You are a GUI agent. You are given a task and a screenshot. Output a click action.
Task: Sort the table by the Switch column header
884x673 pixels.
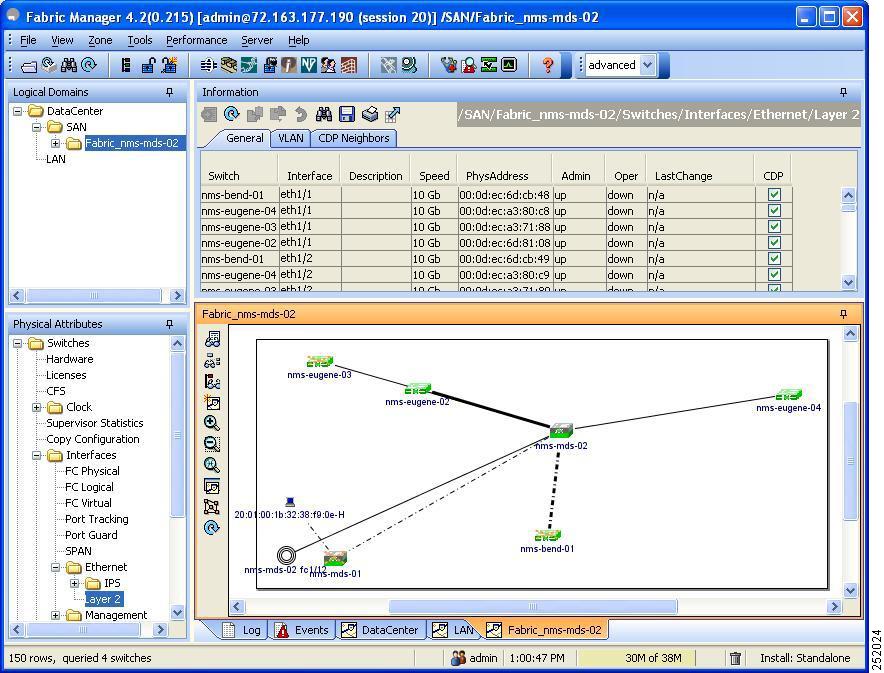tap(239, 176)
